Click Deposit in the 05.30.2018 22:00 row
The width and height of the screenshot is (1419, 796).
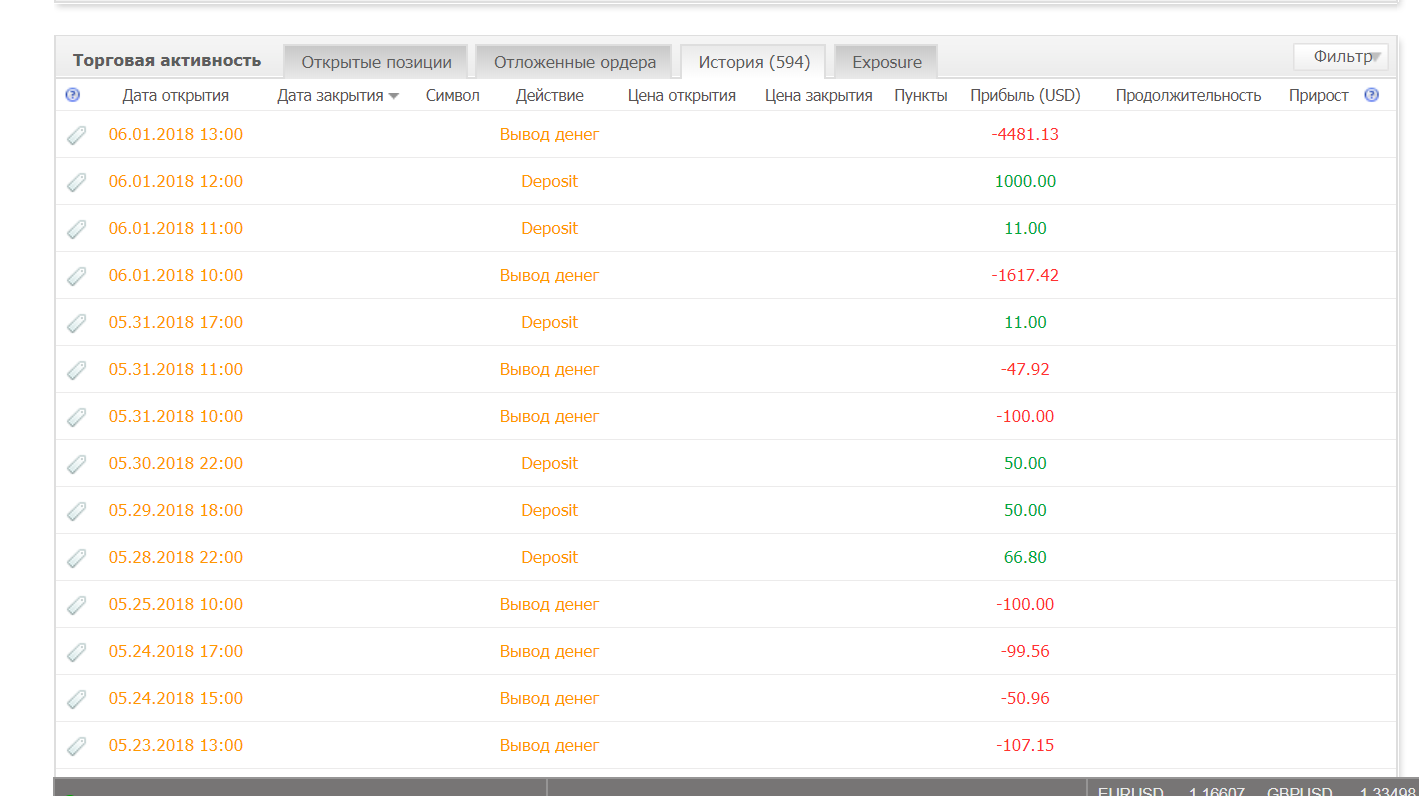[550, 464]
